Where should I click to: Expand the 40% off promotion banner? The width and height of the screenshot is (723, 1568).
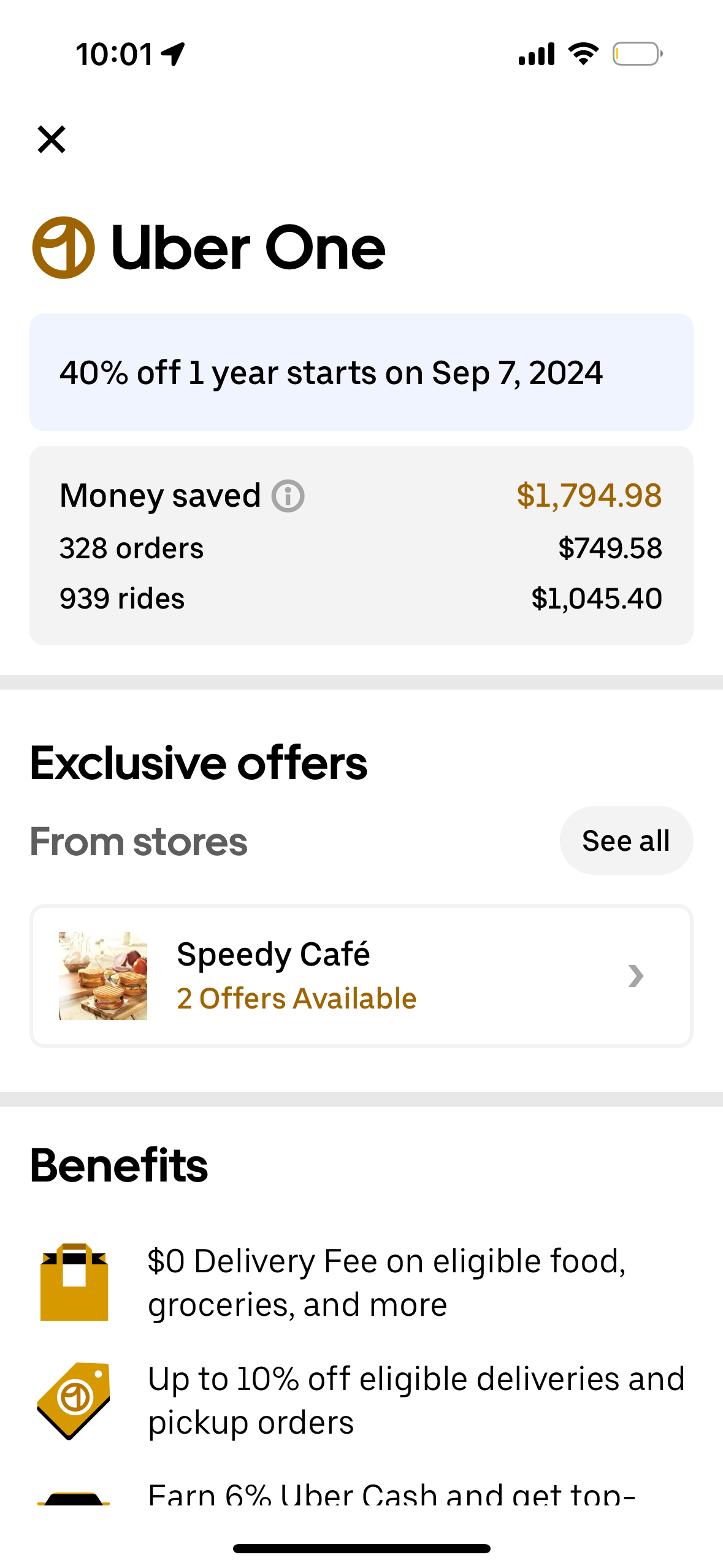coord(361,372)
